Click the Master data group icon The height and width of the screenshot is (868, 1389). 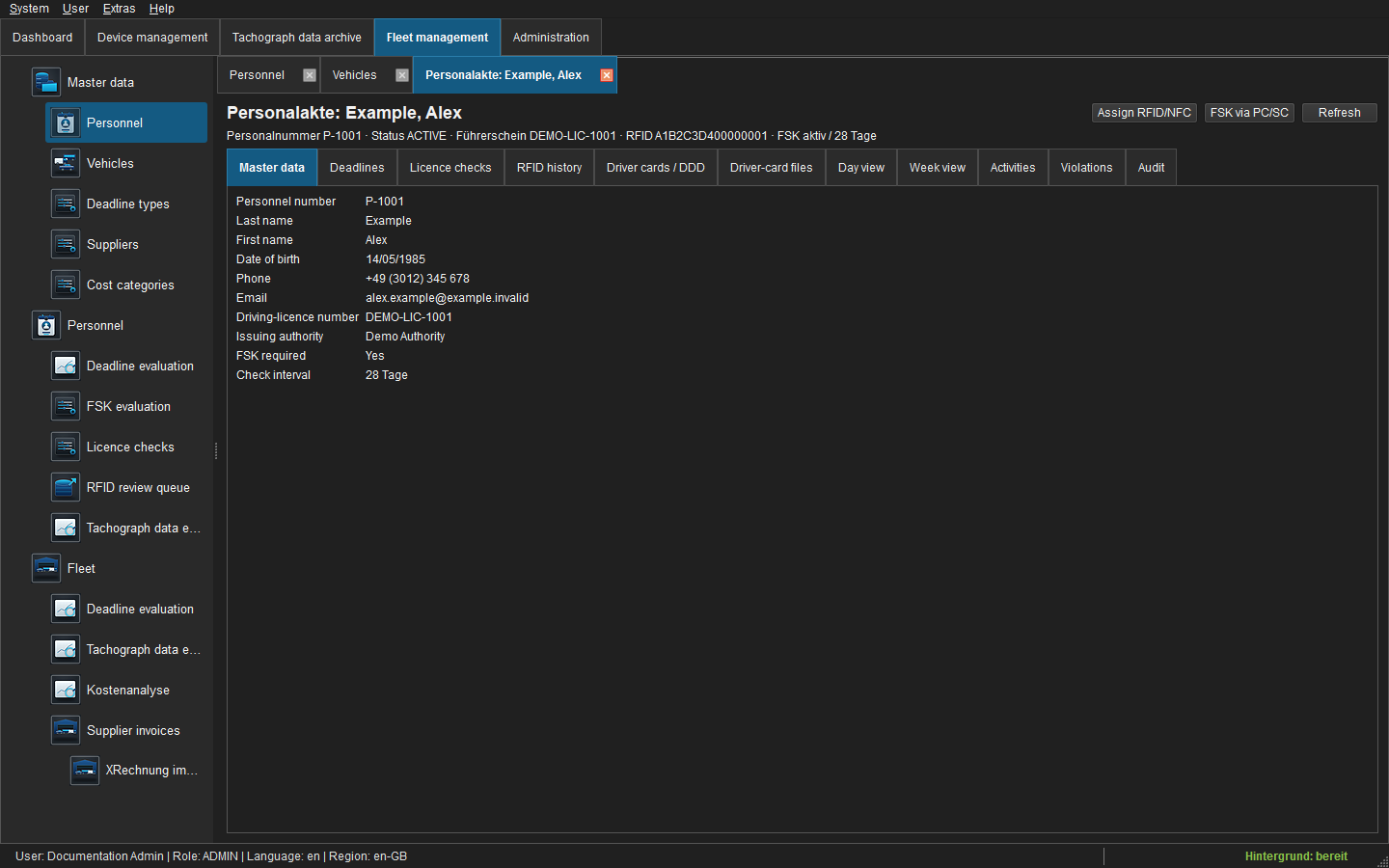46,82
